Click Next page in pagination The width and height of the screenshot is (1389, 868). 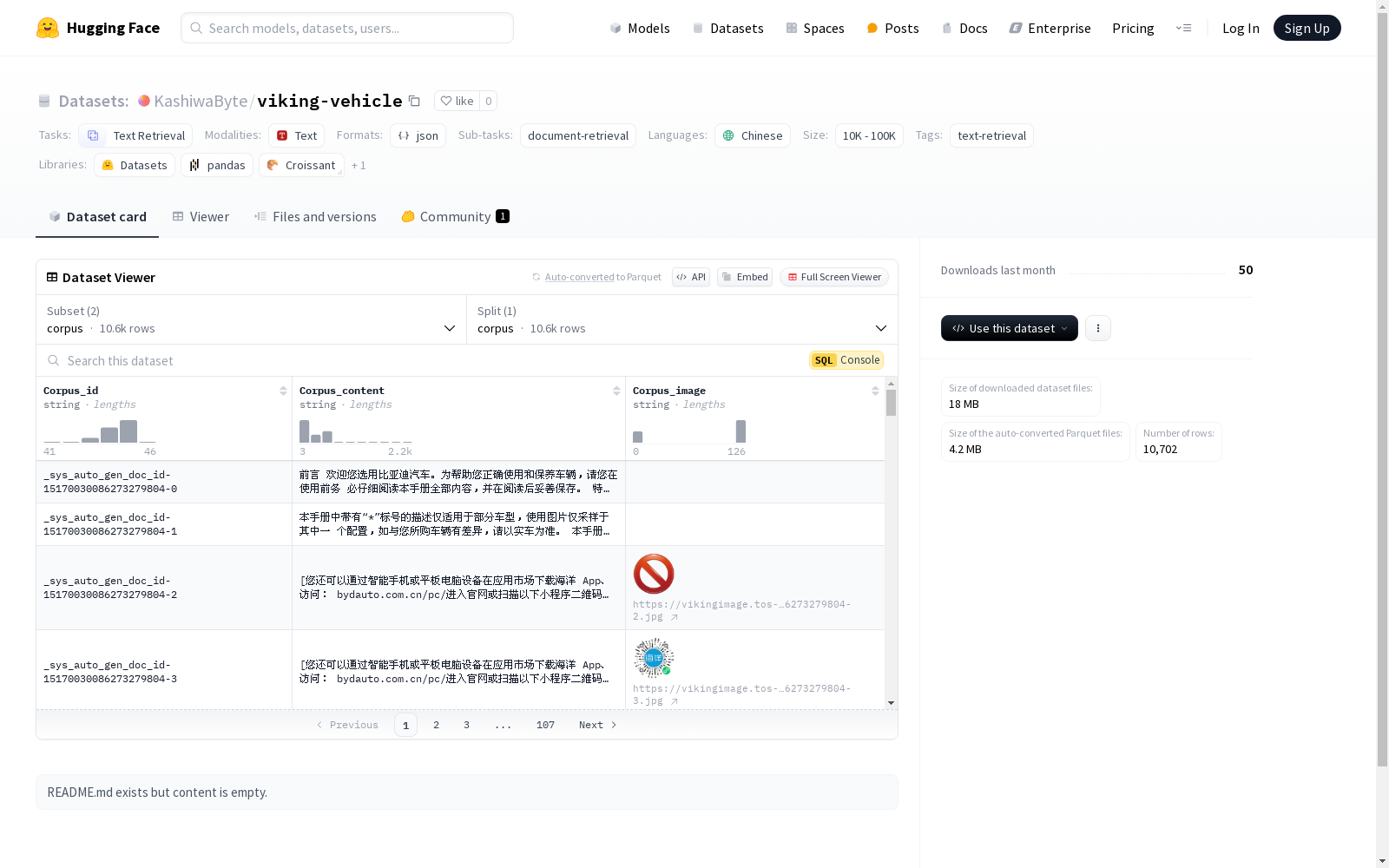pos(598,725)
